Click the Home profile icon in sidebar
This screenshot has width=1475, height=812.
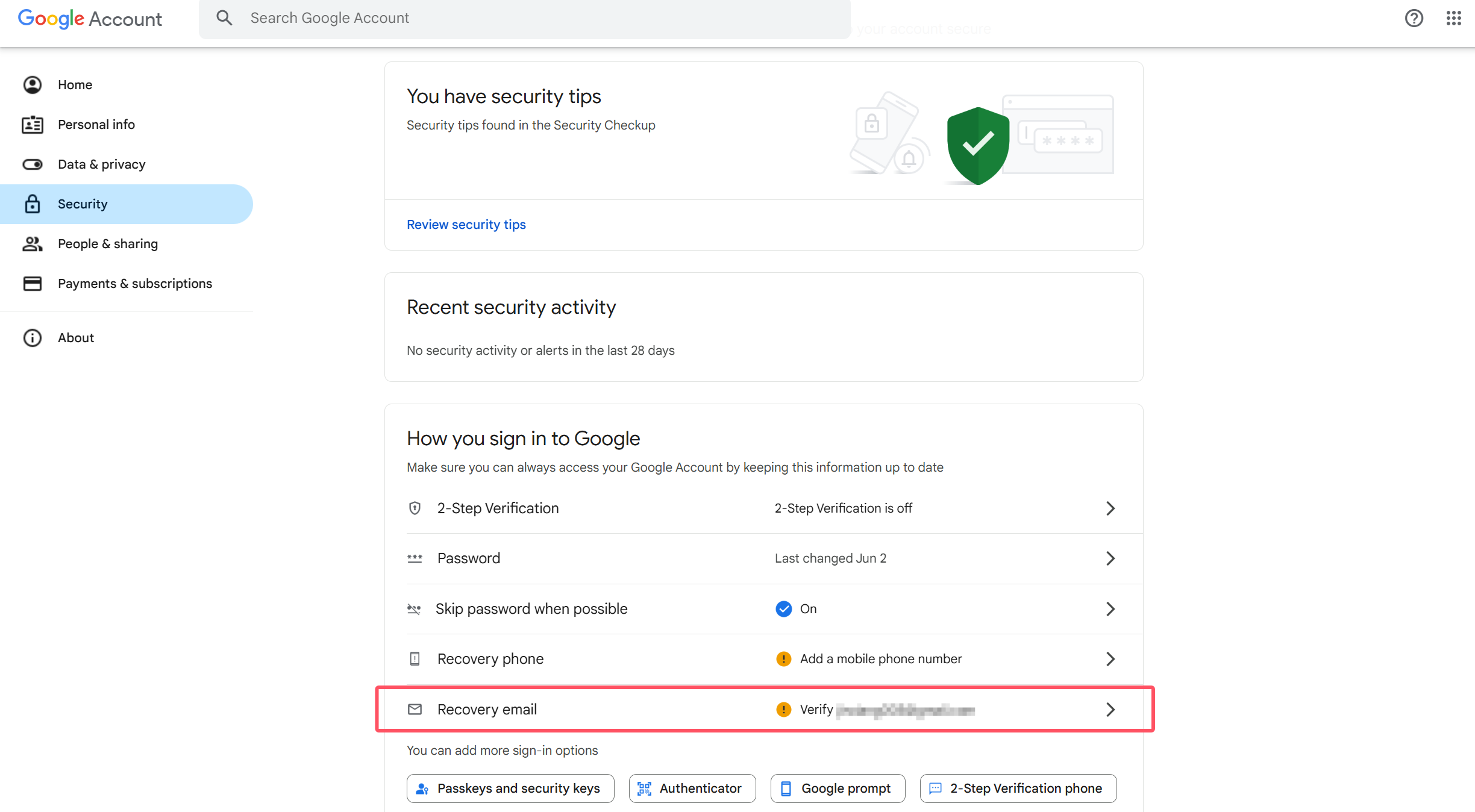coord(33,85)
